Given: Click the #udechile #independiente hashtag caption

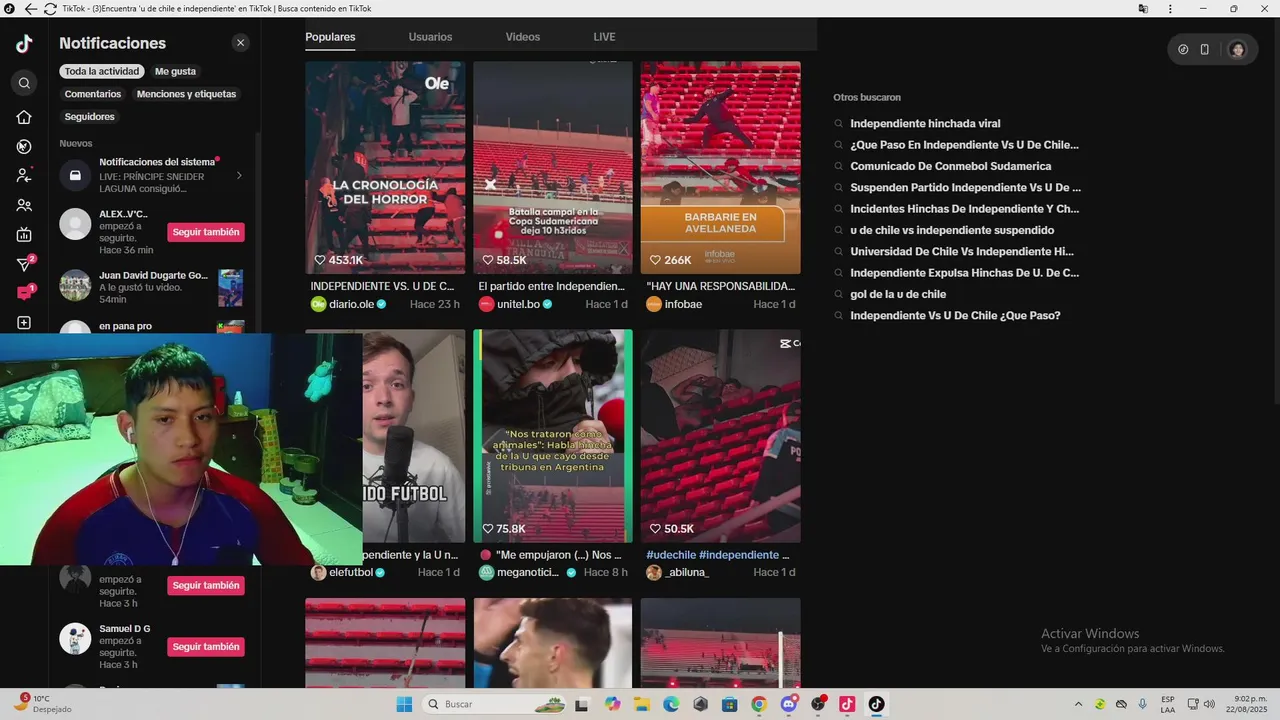Looking at the screenshot, I should point(718,555).
